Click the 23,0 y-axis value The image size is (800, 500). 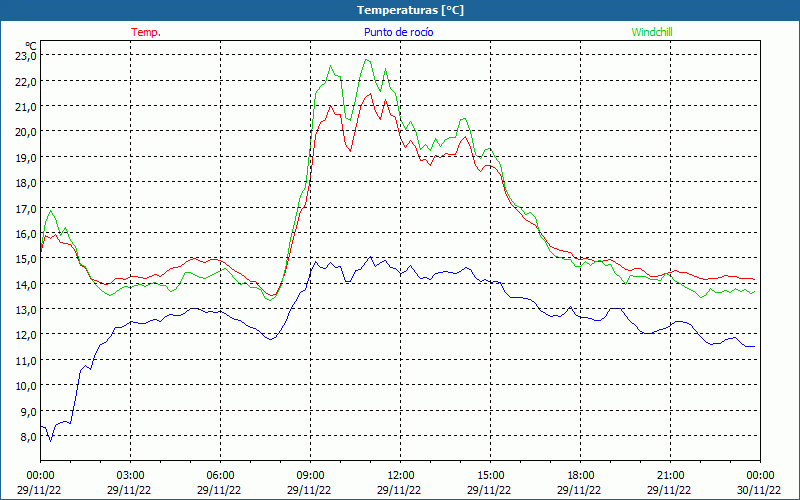pyautogui.click(x=26, y=56)
